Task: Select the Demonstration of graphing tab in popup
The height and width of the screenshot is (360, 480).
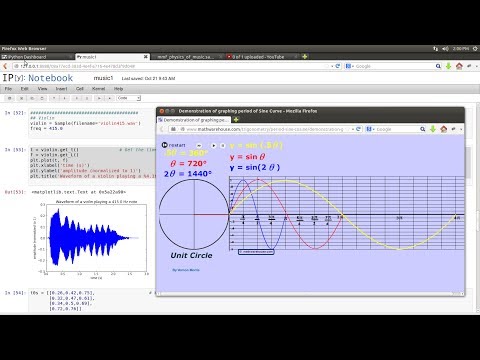Action: pyautogui.click(x=194, y=120)
